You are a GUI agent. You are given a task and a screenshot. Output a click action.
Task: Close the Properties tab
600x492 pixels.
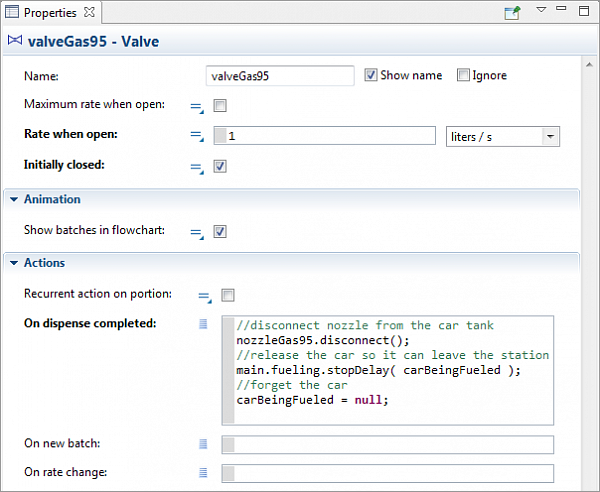pyautogui.click(x=88, y=12)
